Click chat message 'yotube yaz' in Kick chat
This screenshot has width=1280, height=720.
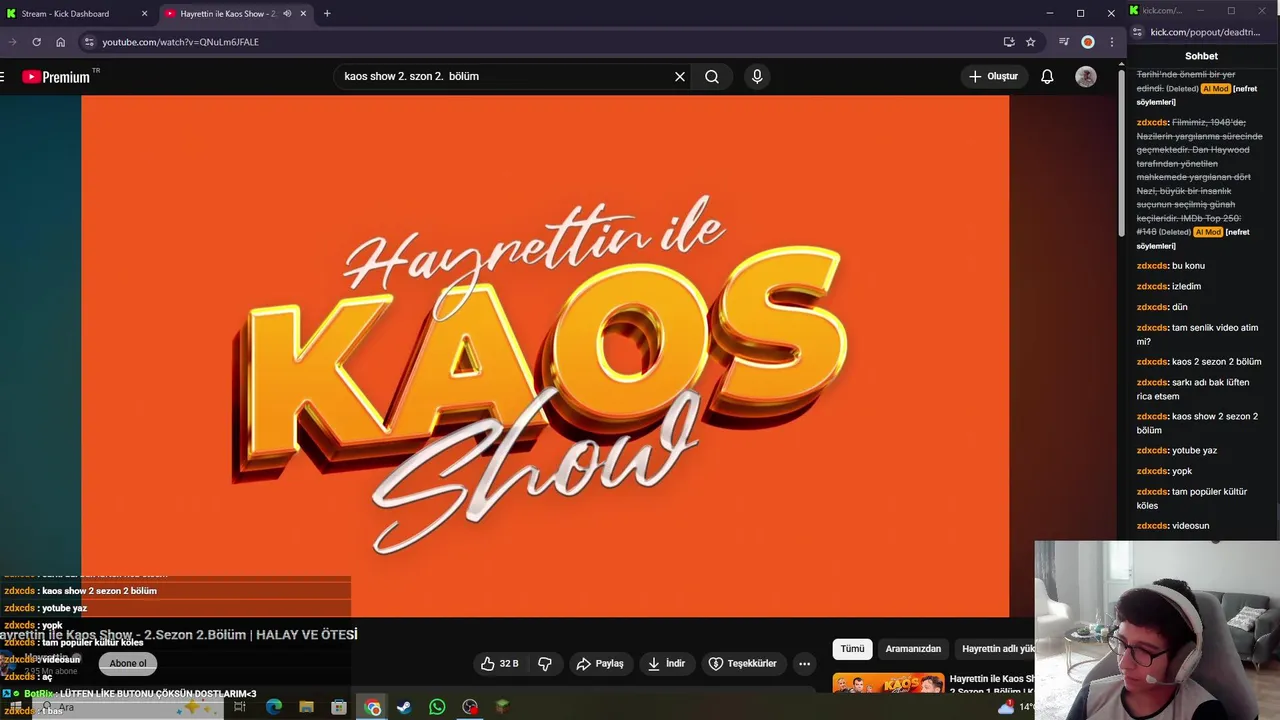click(1194, 450)
